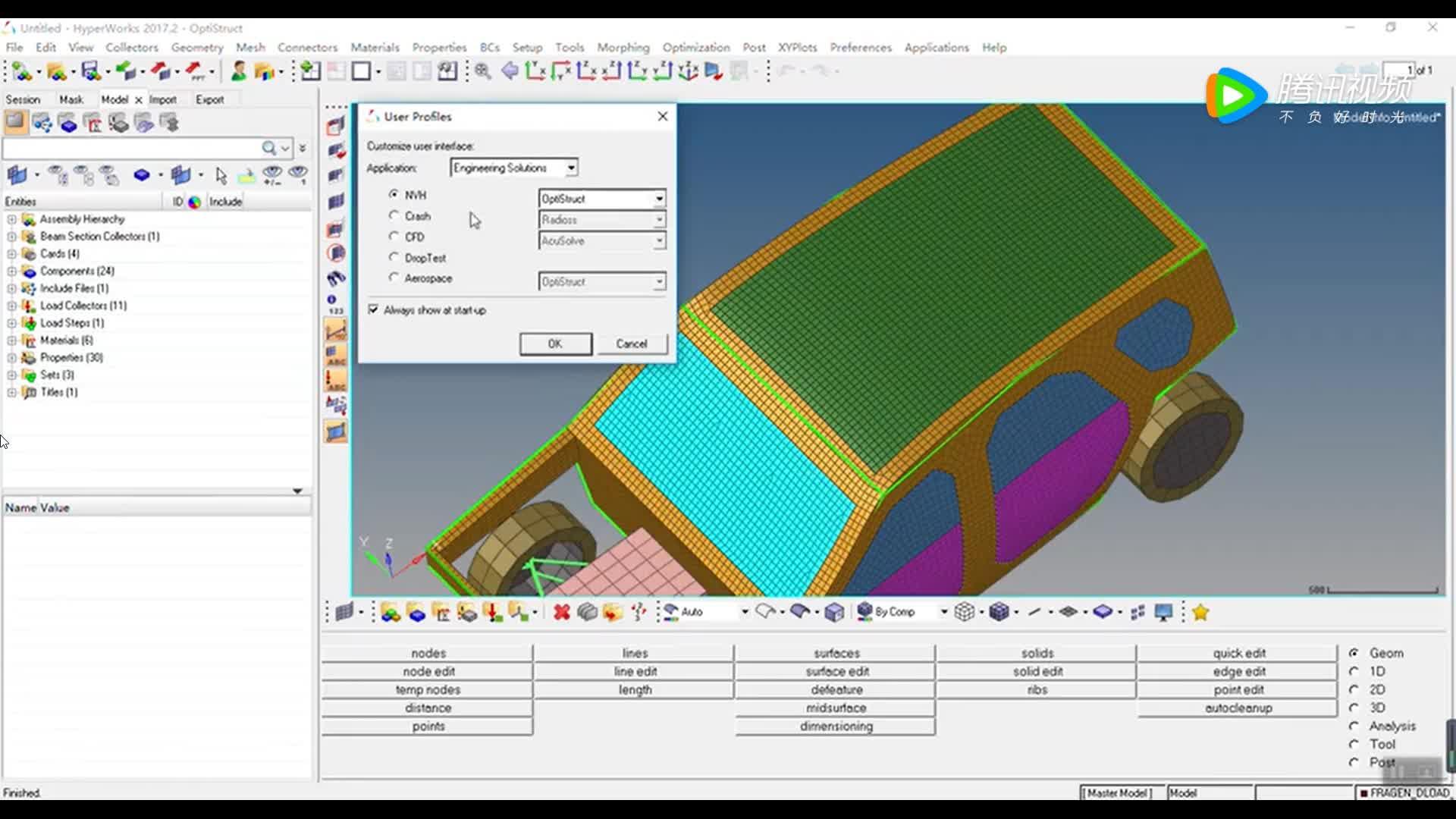
Task: Select the Crash radio button
Action: click(394, 215)
